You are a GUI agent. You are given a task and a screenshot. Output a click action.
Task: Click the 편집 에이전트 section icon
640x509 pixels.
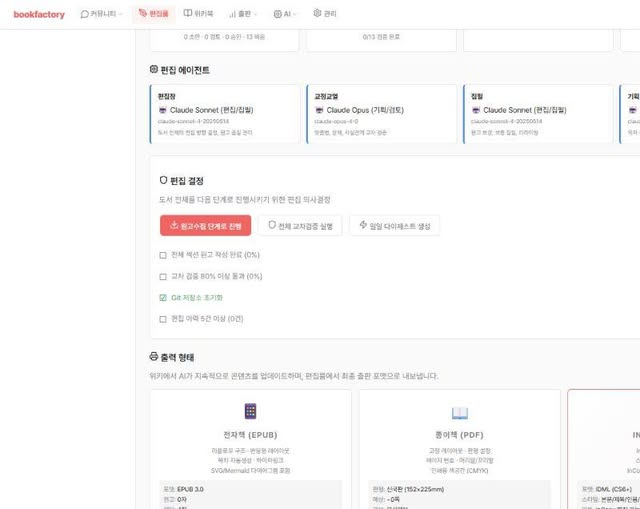pyautogui.click(x=153, y=69)
